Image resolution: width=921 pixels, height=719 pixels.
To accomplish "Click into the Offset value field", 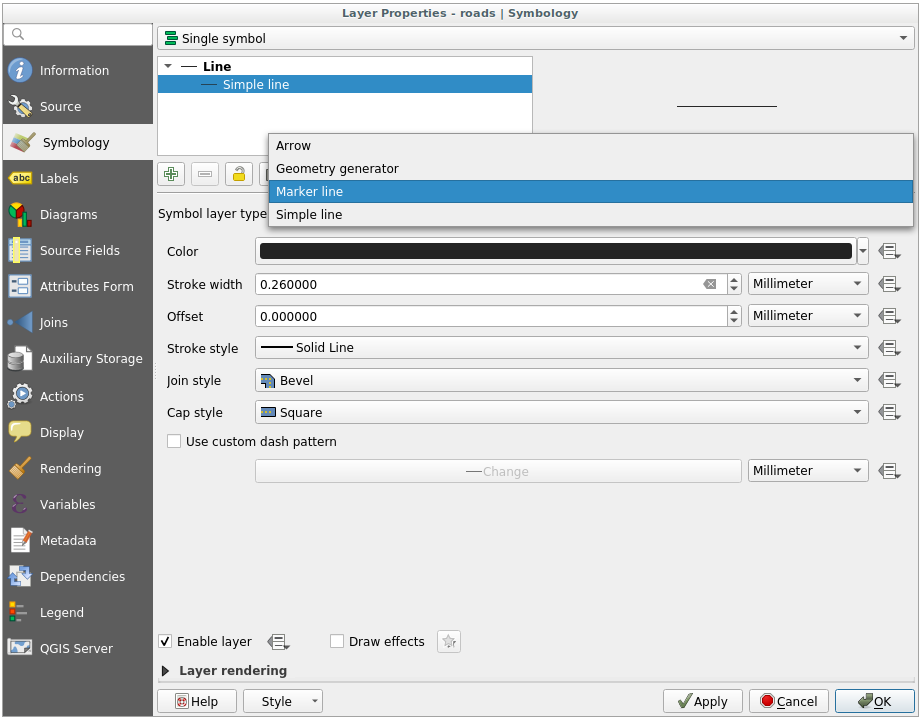I will (490, 316).
